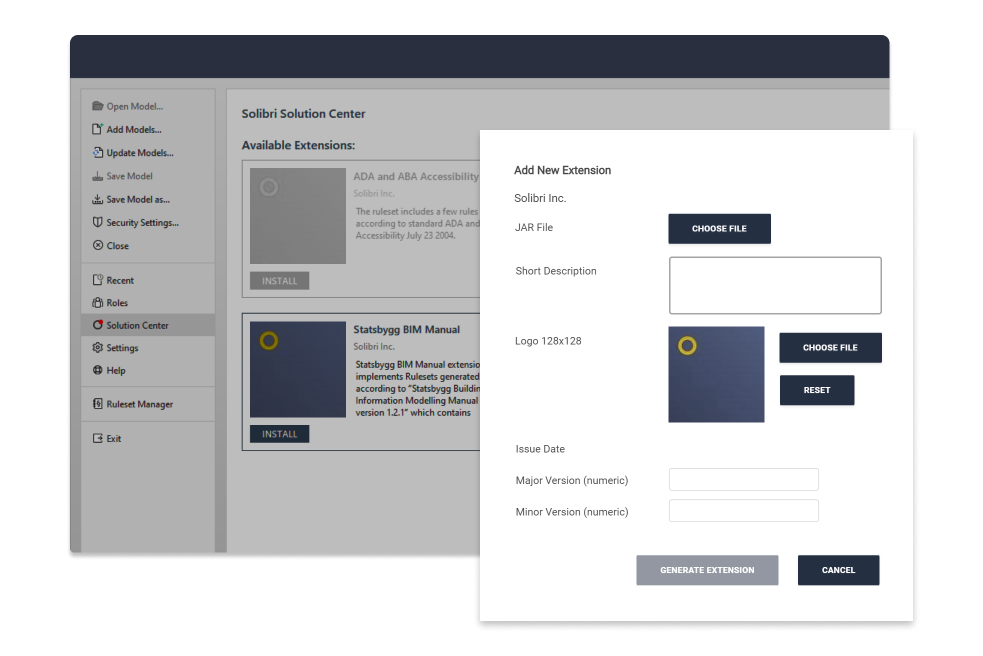Install the Statsbygg BIM Manual extension

(x=279, y=433)
